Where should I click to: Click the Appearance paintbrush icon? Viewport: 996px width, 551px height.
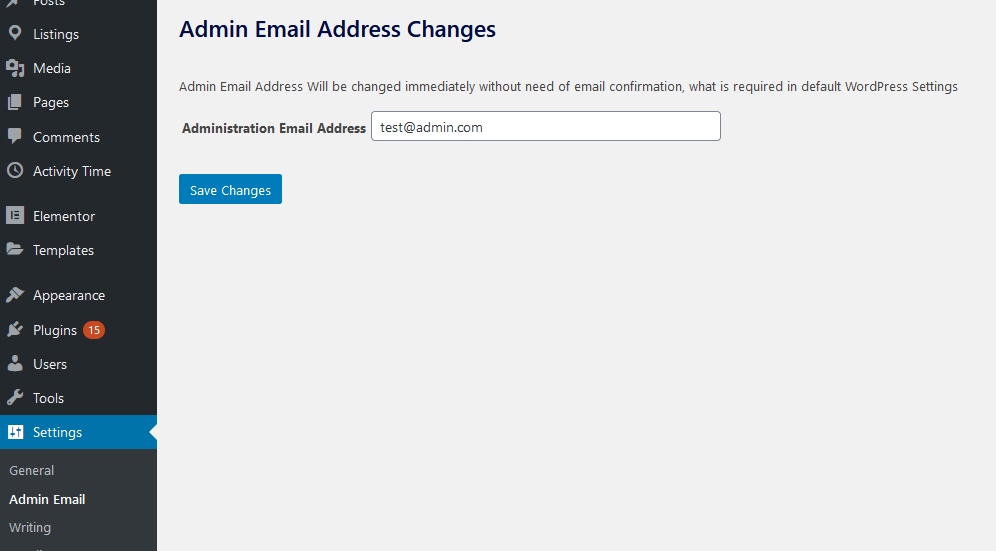15,295
